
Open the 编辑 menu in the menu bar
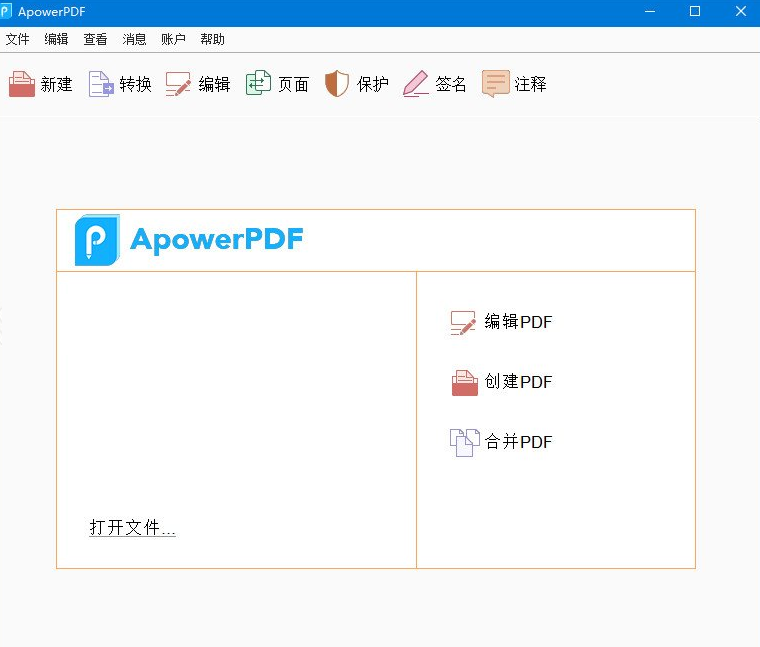pyautogui.click(x=56, y=39)
